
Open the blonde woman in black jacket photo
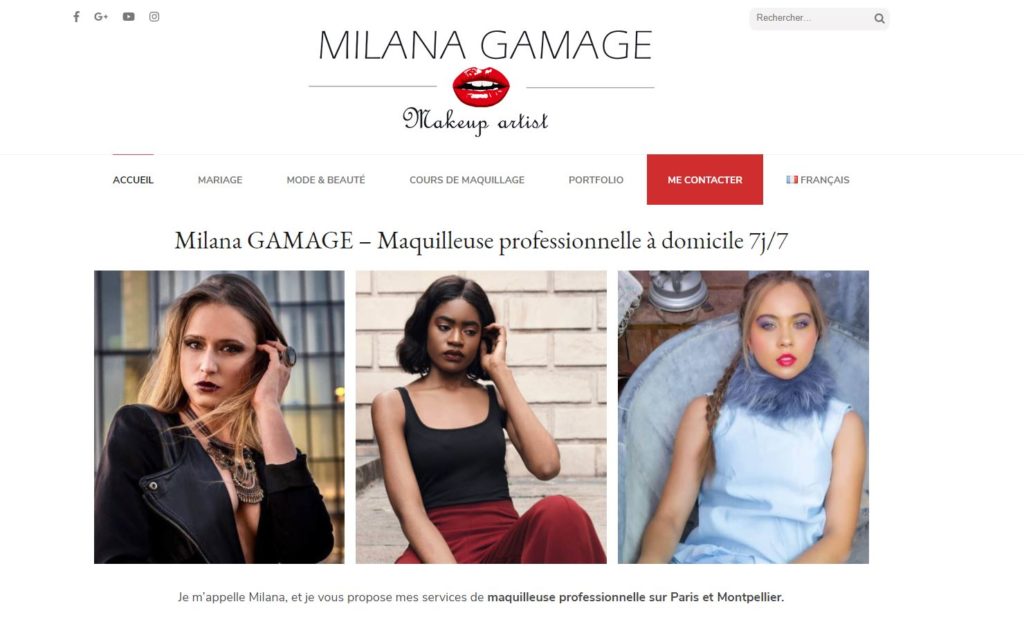point(219,417)
